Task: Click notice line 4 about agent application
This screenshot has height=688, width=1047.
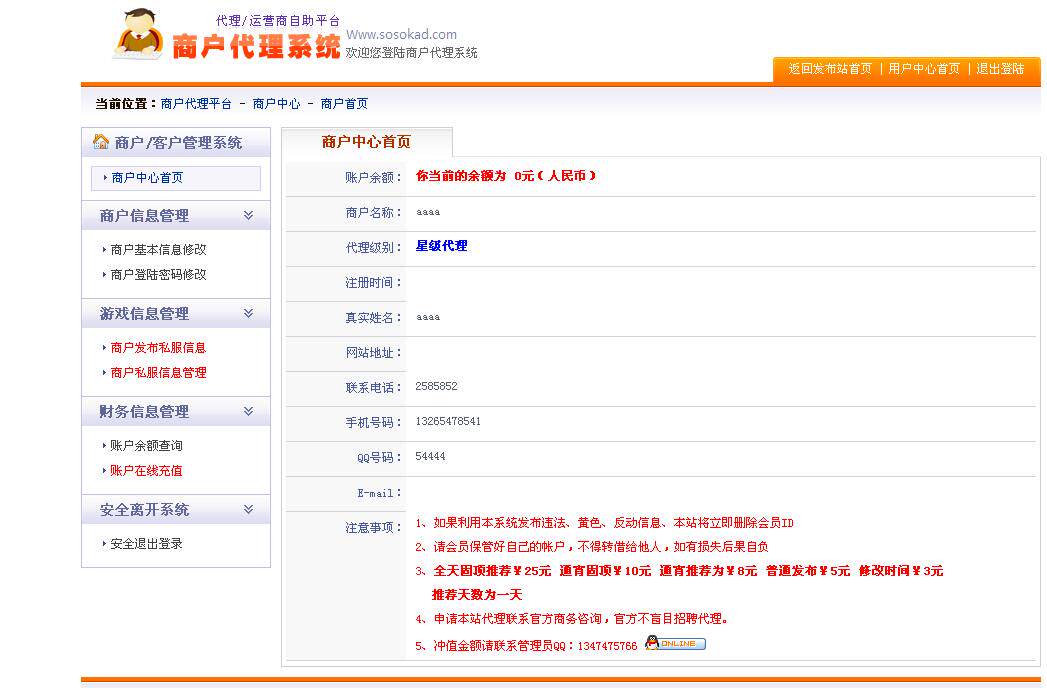Action: [x=572, y=619]
